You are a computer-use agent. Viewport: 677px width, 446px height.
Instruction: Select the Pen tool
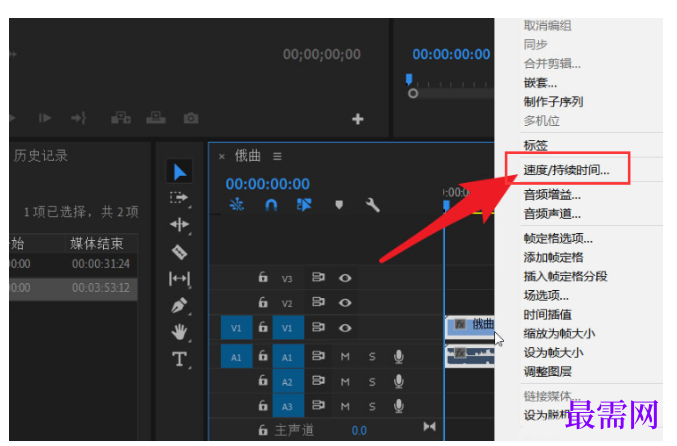click(179, 305)
